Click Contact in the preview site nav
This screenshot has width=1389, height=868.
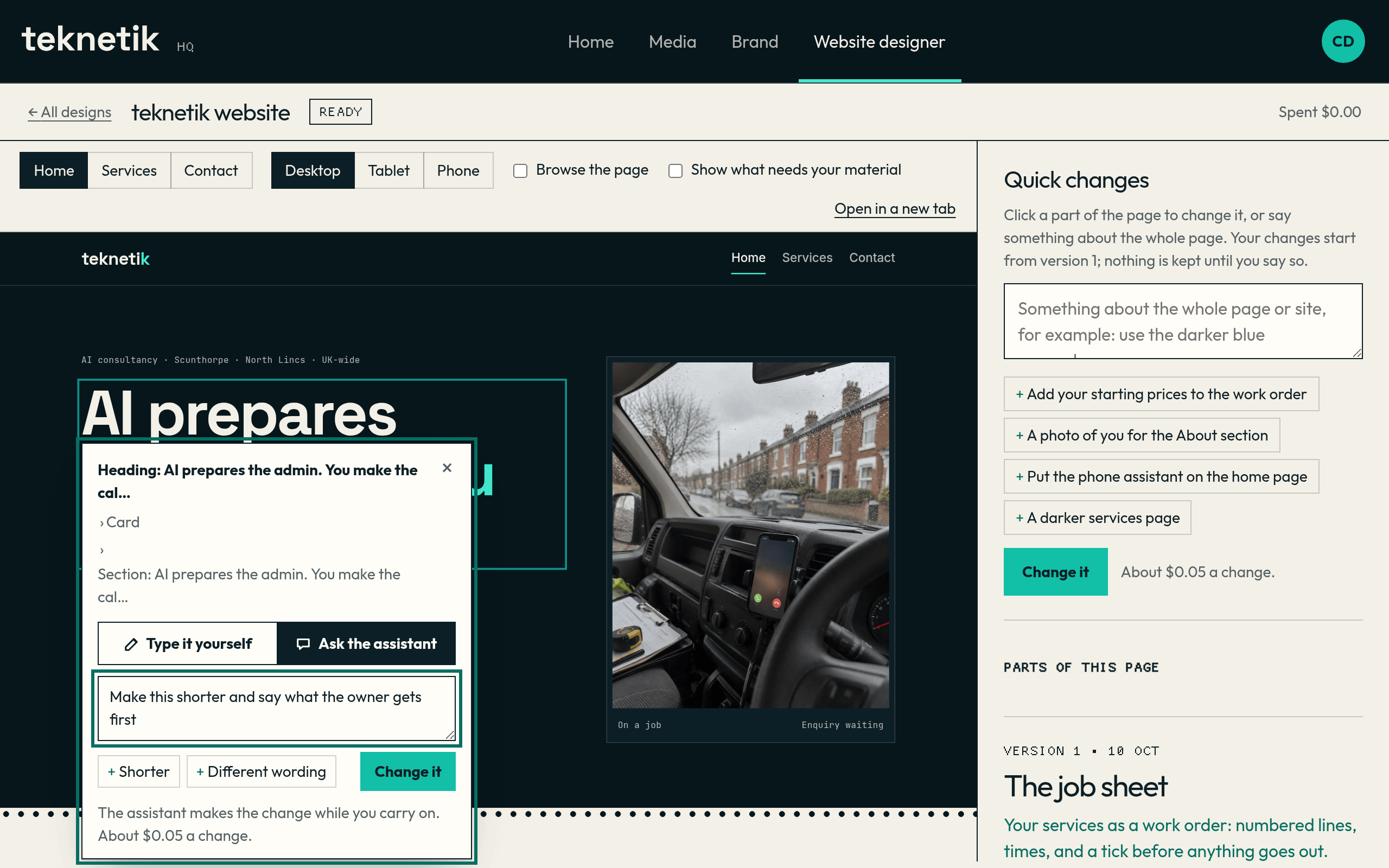[x=872, y=258]
